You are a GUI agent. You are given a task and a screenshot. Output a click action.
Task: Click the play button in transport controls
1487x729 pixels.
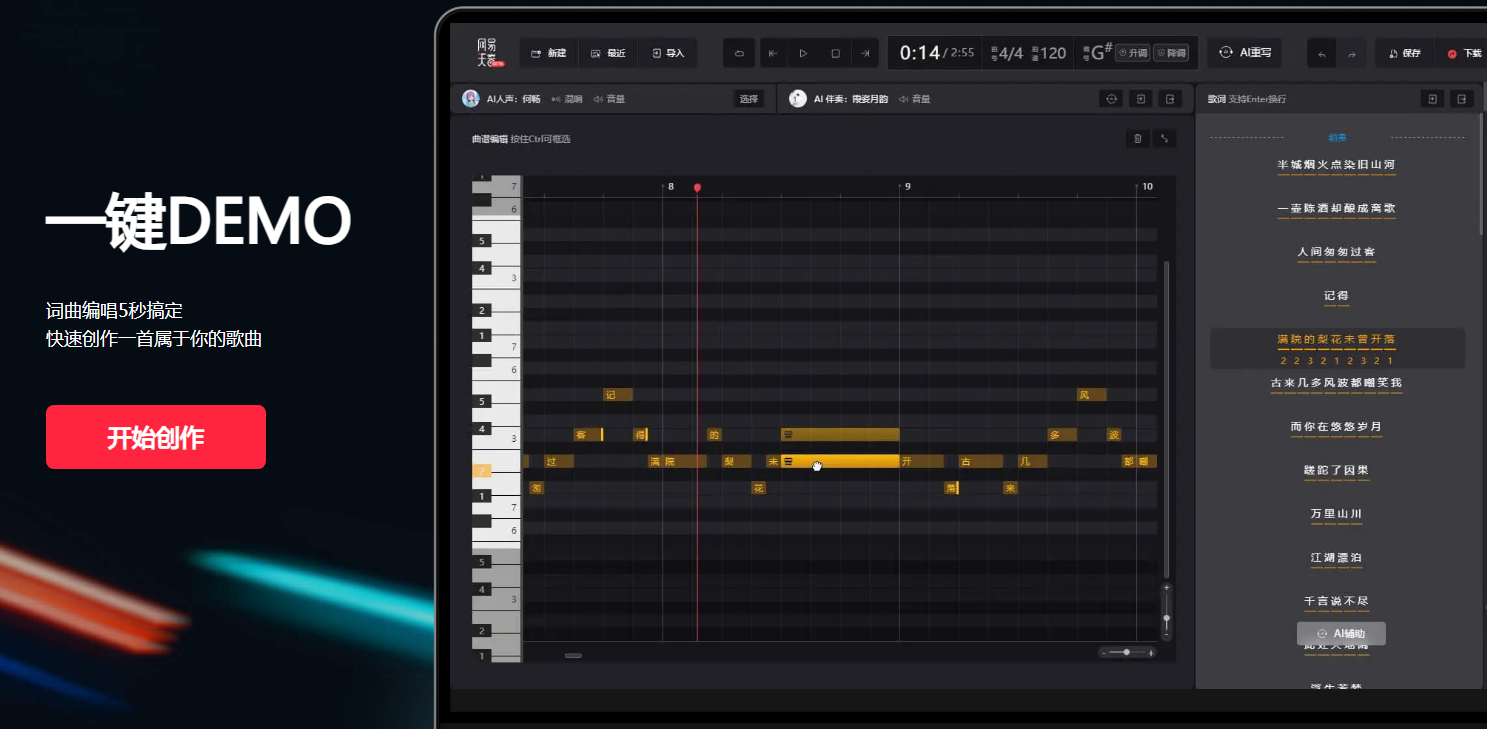pos(803,53)
